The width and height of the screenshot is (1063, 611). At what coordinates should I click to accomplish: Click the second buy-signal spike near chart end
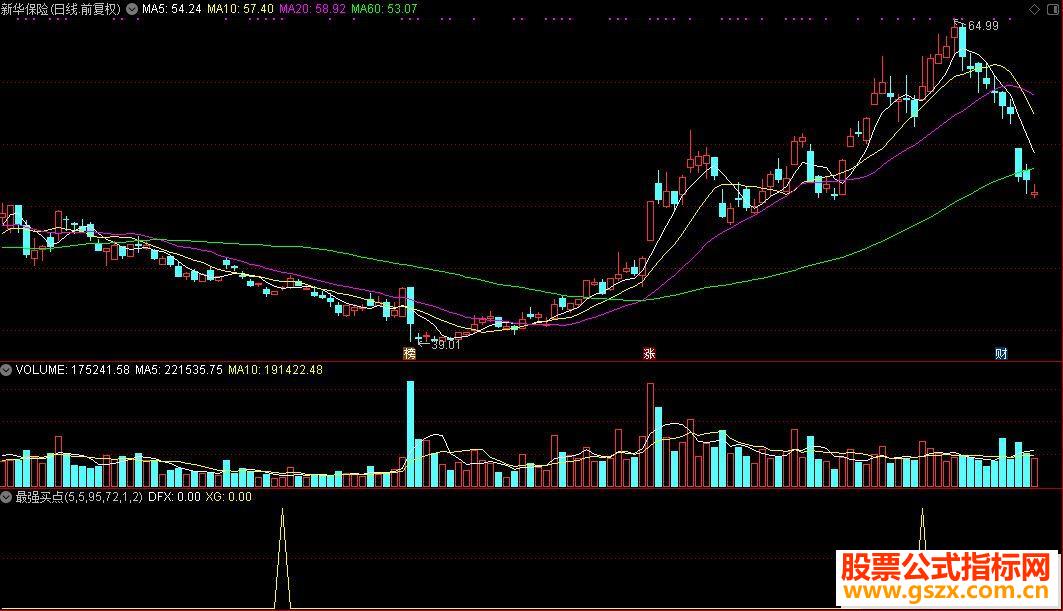[922, 529]
